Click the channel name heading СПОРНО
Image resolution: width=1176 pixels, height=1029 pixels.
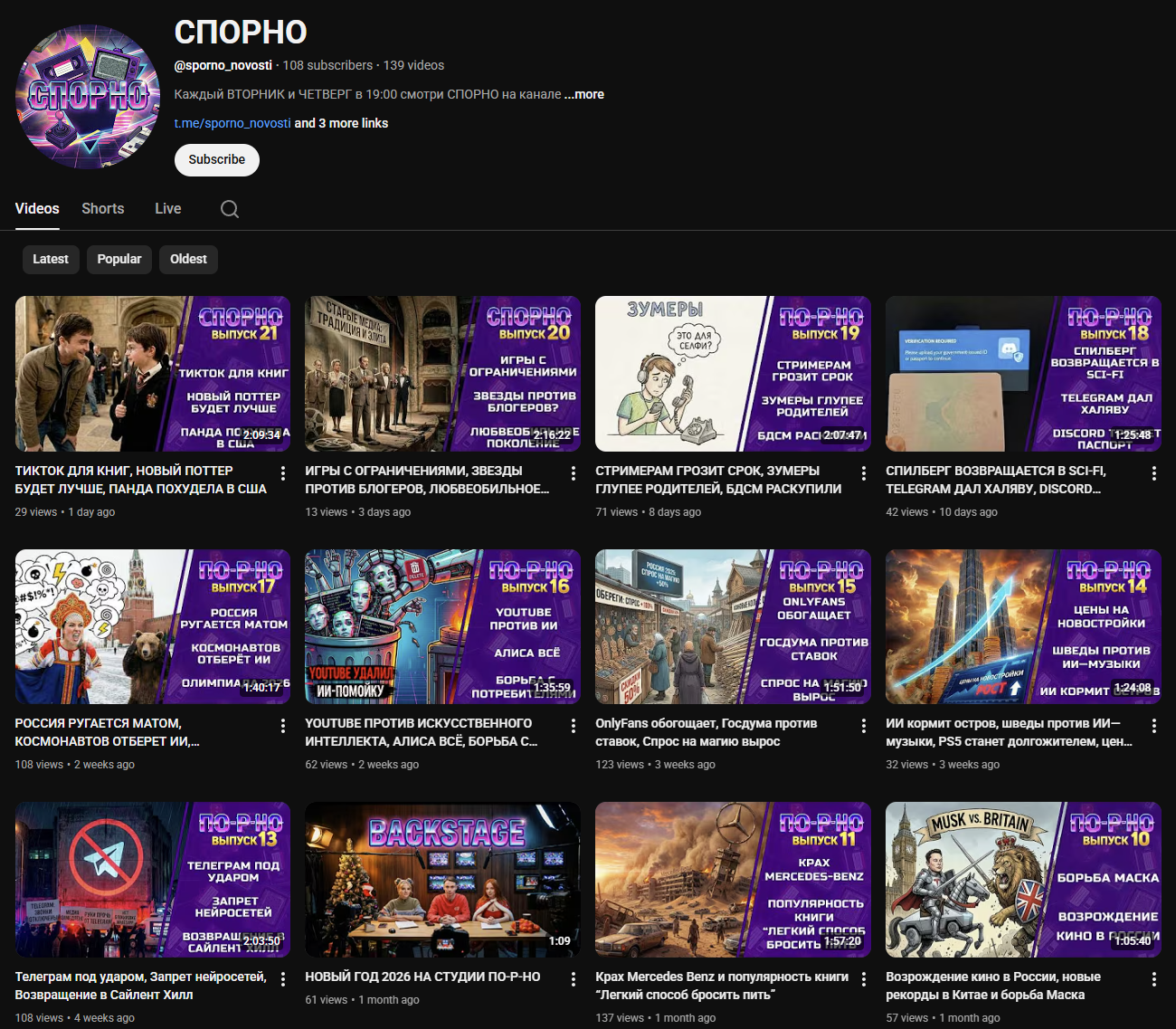click(241, 33)
